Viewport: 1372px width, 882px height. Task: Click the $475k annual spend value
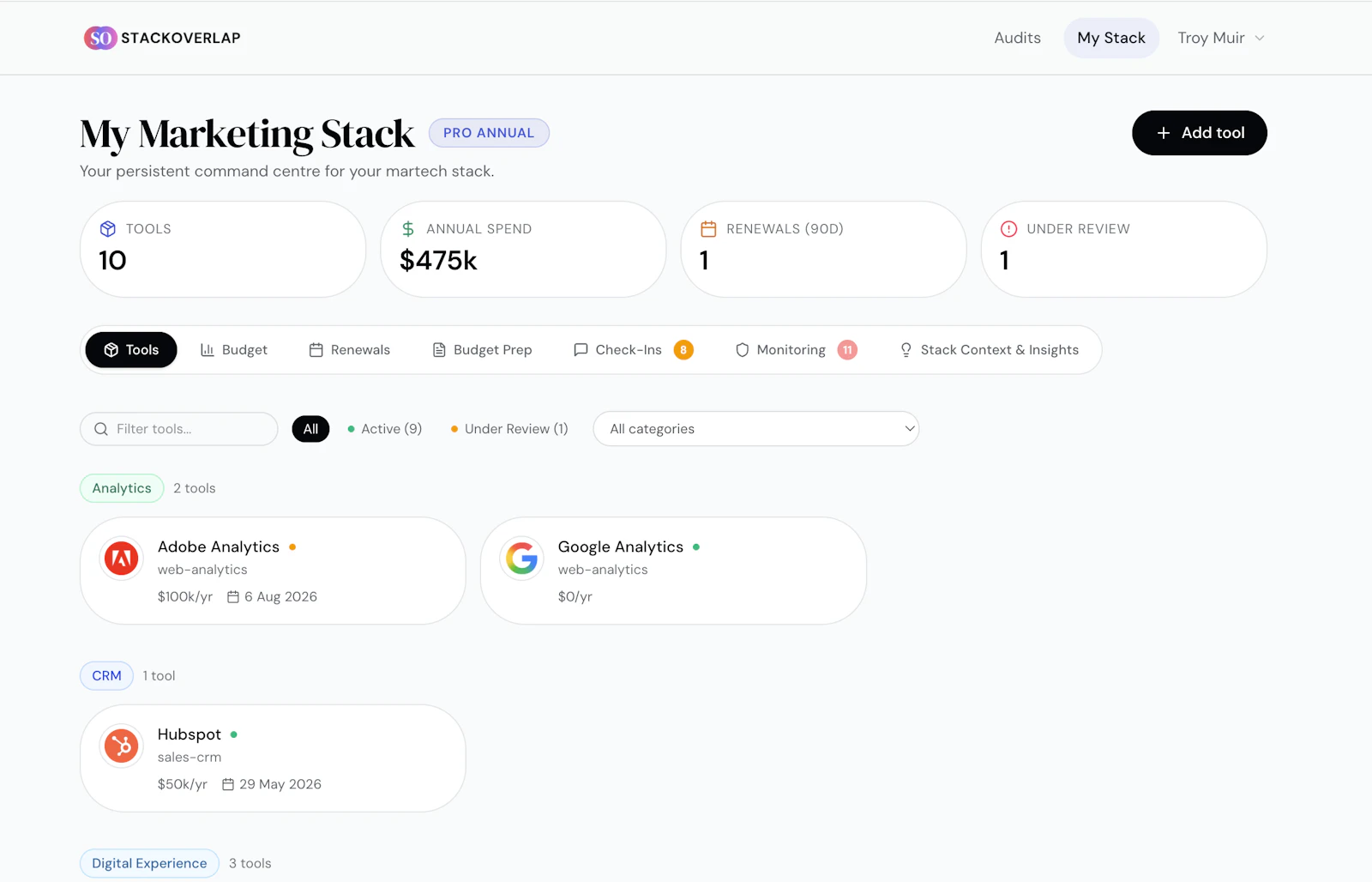tap(438, 261)
